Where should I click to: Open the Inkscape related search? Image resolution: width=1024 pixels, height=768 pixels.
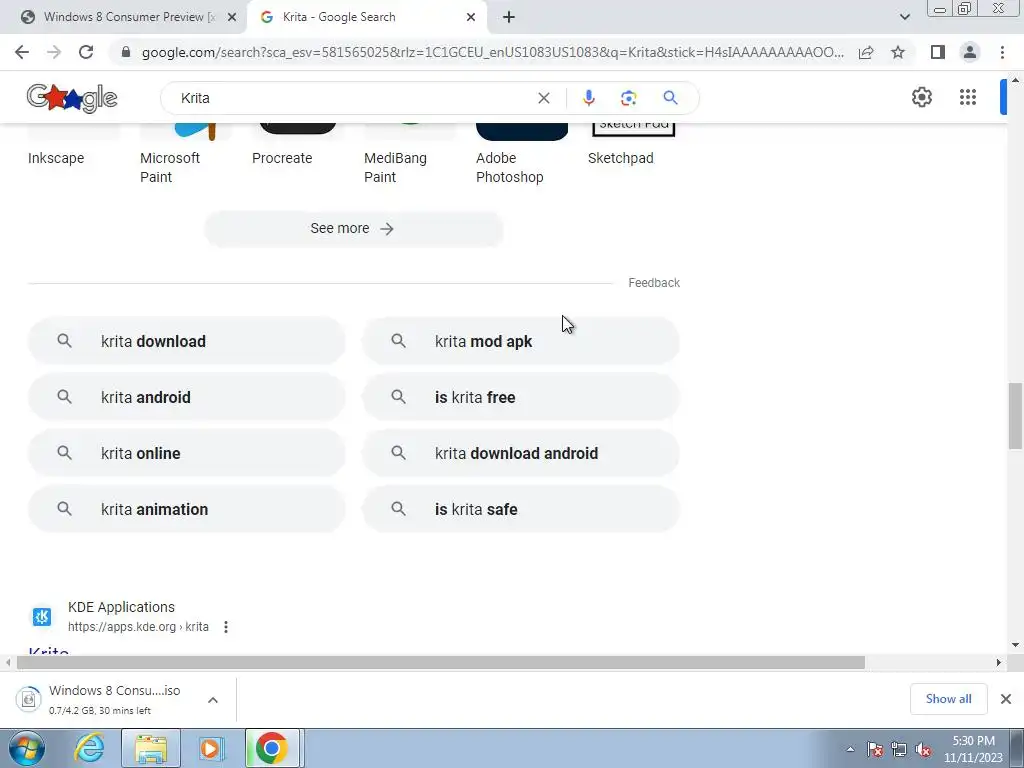point(56,158)
